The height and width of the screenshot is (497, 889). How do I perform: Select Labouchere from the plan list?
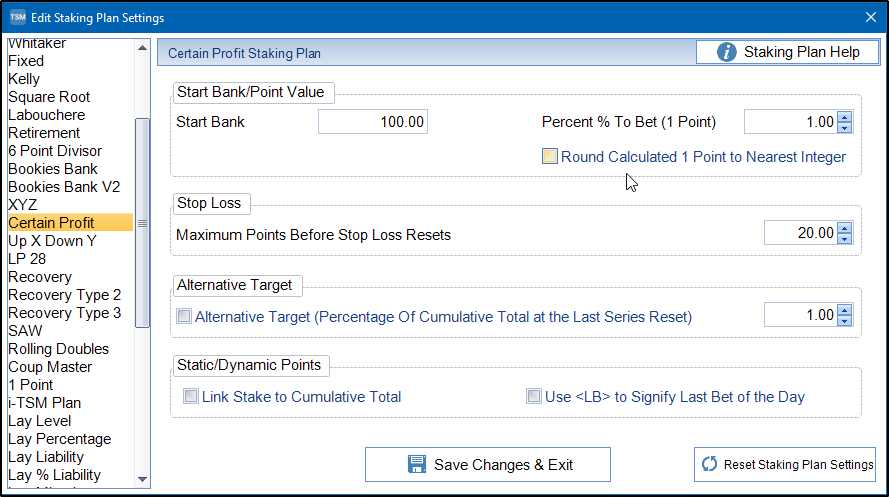(46, 115)
